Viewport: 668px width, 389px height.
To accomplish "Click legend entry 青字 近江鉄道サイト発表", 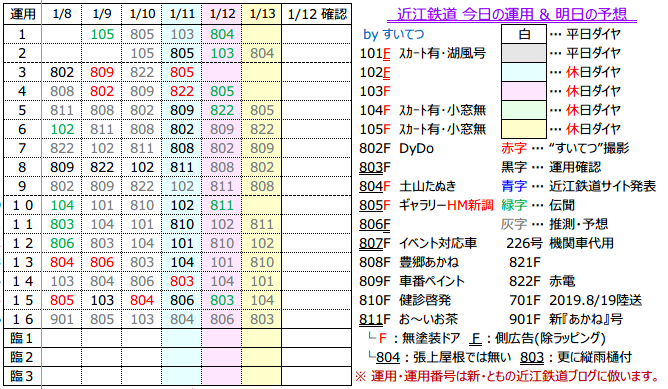I will [579, 186].
